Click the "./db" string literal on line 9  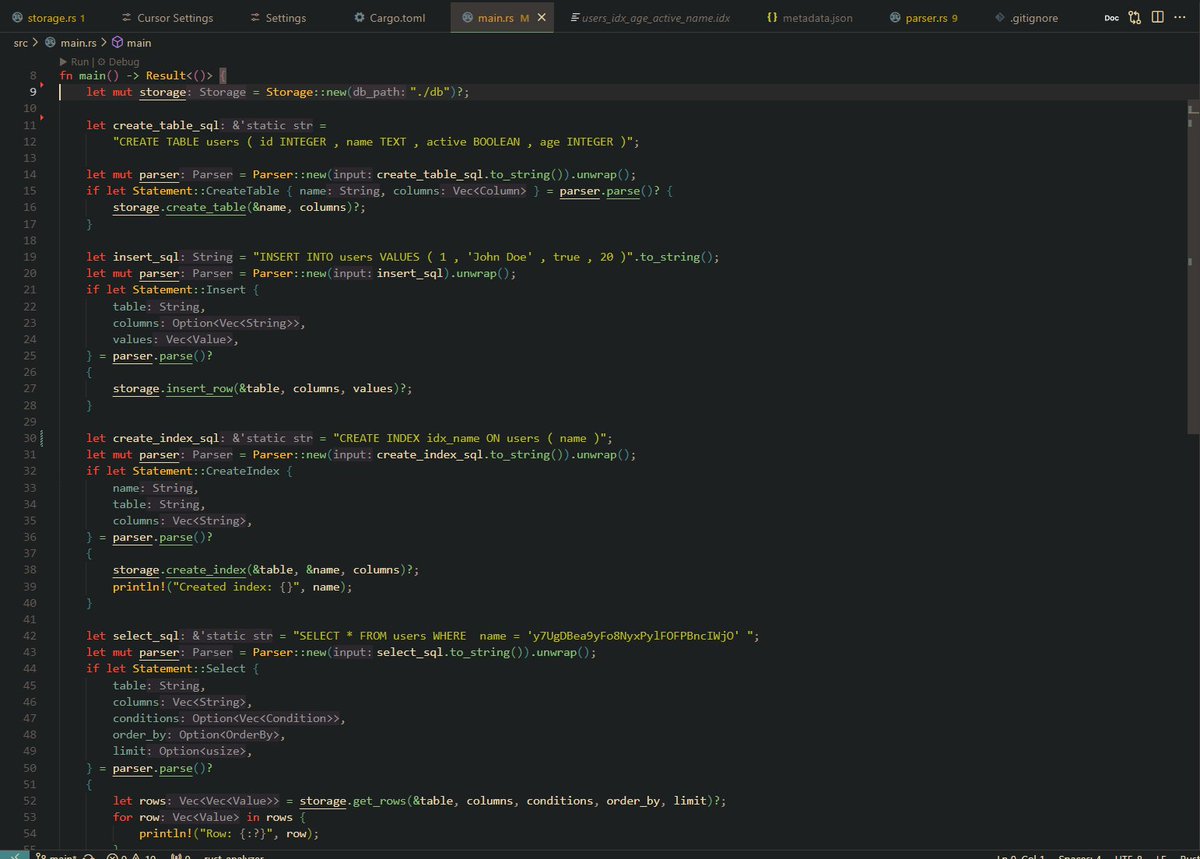430,92
